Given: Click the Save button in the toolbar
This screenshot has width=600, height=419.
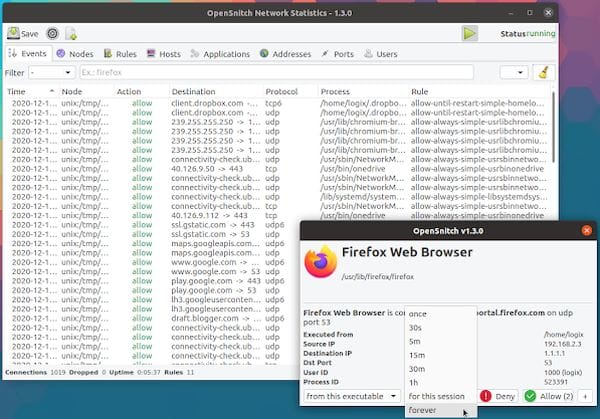Looking at the screenshot, I should pyautogui.click(x=23, y=34).
